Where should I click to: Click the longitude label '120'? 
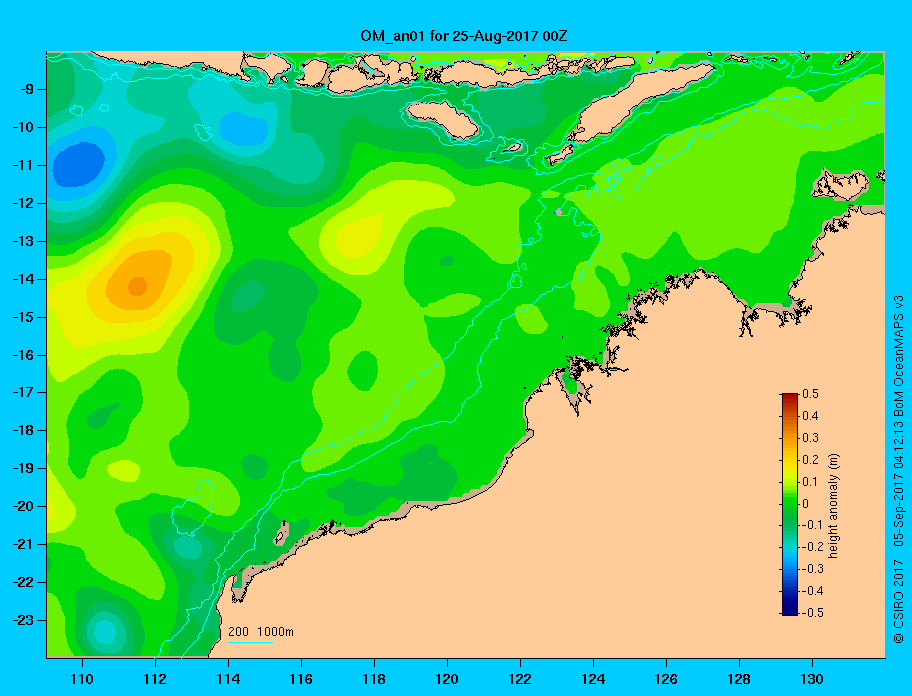(447, 679)
